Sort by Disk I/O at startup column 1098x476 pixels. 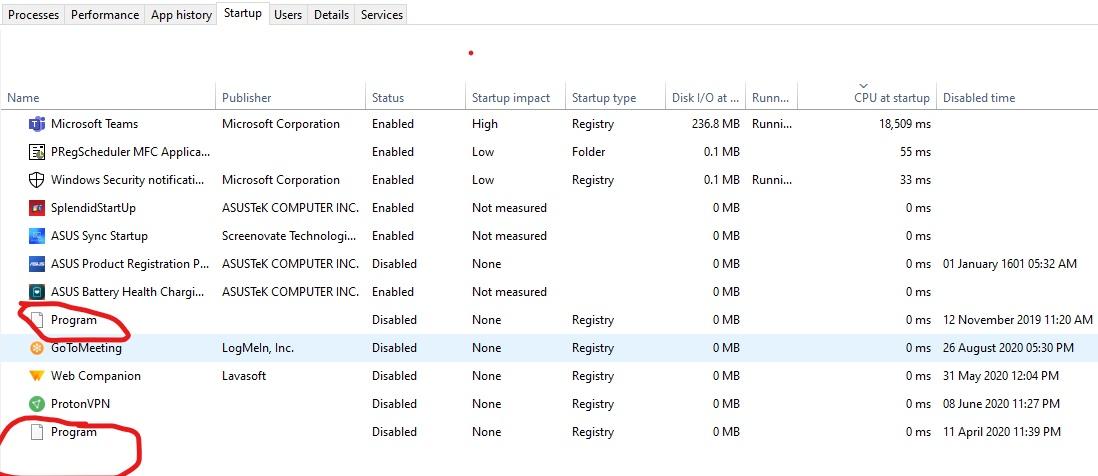pyautogui.click(x=705, y=98)
